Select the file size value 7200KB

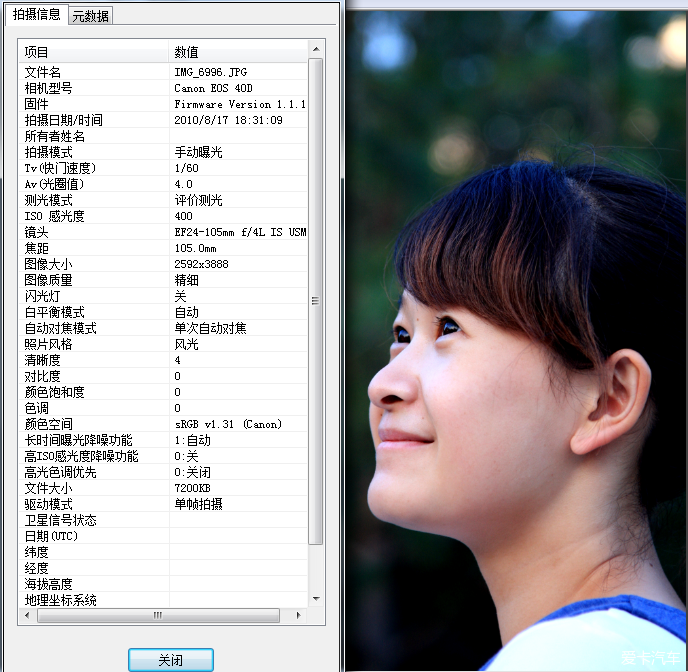pyautogui.click(x=192, y=488)
